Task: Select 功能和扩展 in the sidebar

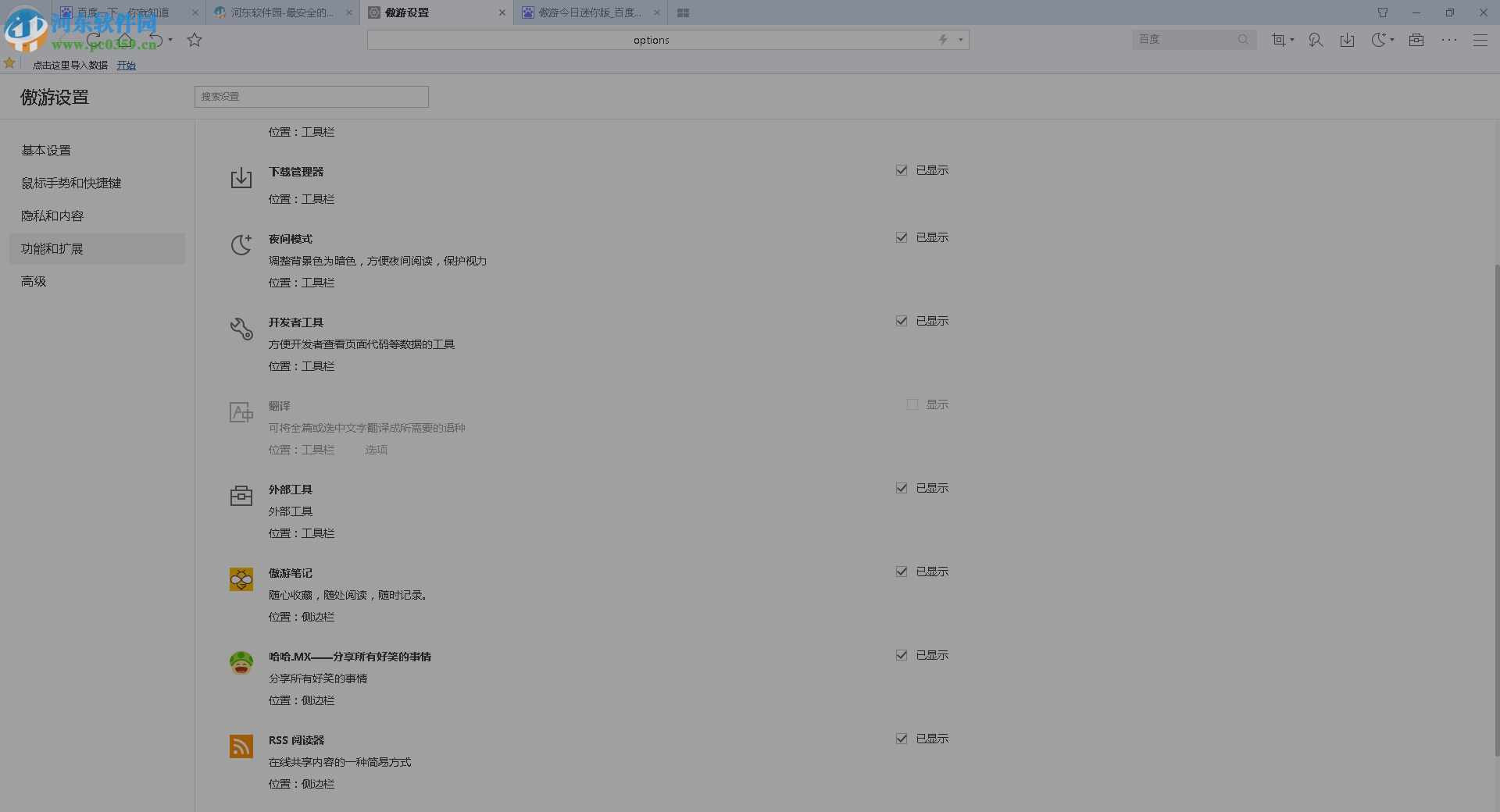Action: pos(97,248)
